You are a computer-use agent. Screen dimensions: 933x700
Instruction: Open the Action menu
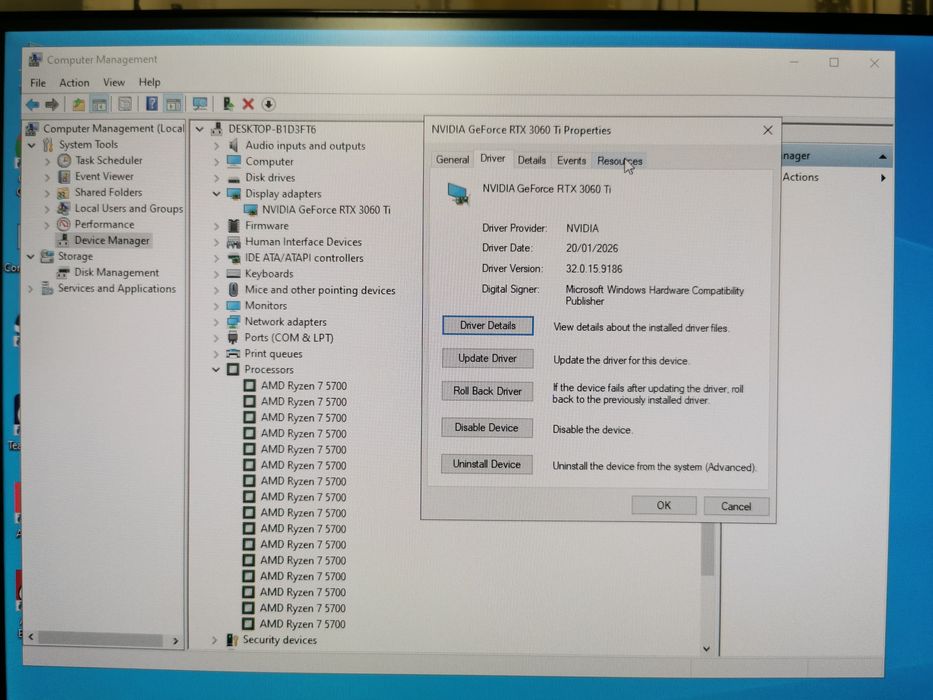74,83
